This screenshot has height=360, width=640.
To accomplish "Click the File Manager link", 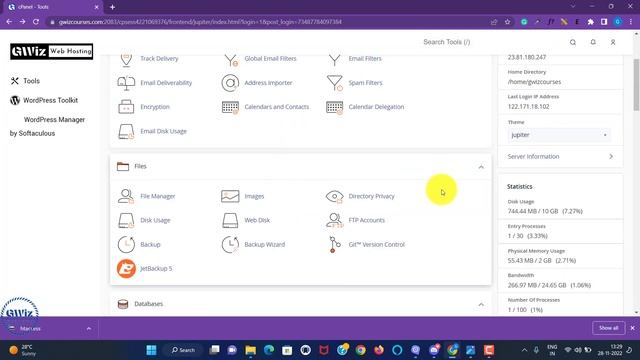I will point(158,196).
